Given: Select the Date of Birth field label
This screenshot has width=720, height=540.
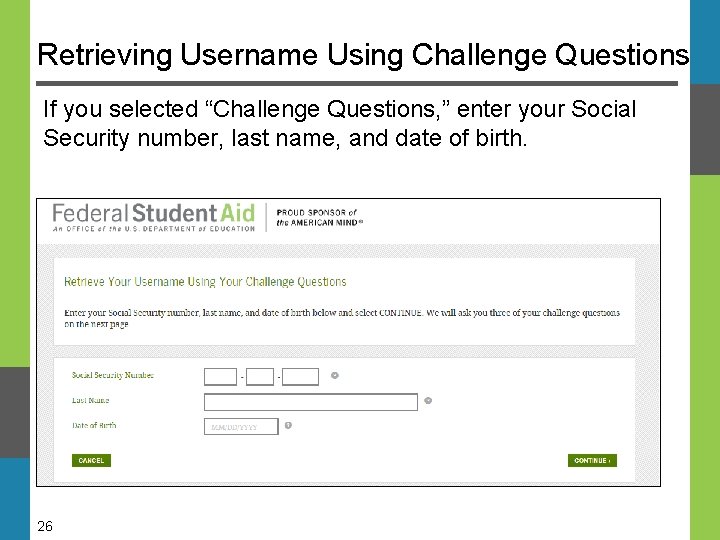Looking at the screenshot, I should [94, 425].
